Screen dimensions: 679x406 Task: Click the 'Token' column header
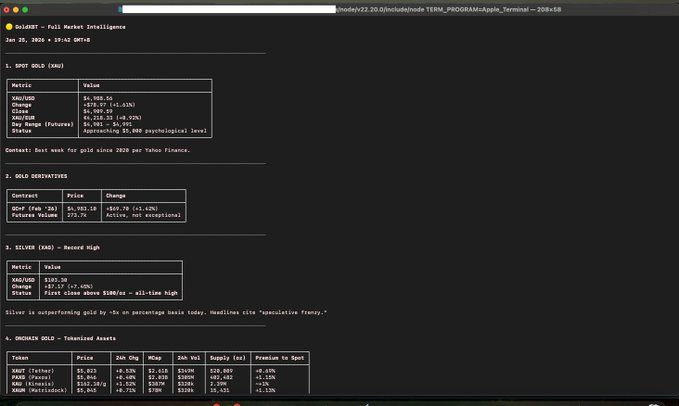(x=20, y=358)
